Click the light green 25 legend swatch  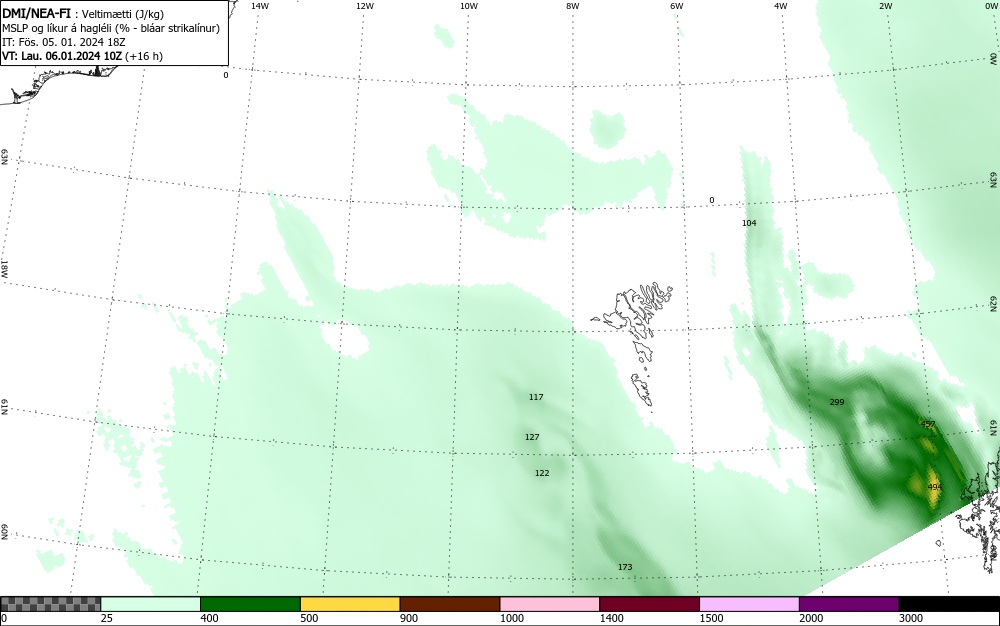(151, 604)
